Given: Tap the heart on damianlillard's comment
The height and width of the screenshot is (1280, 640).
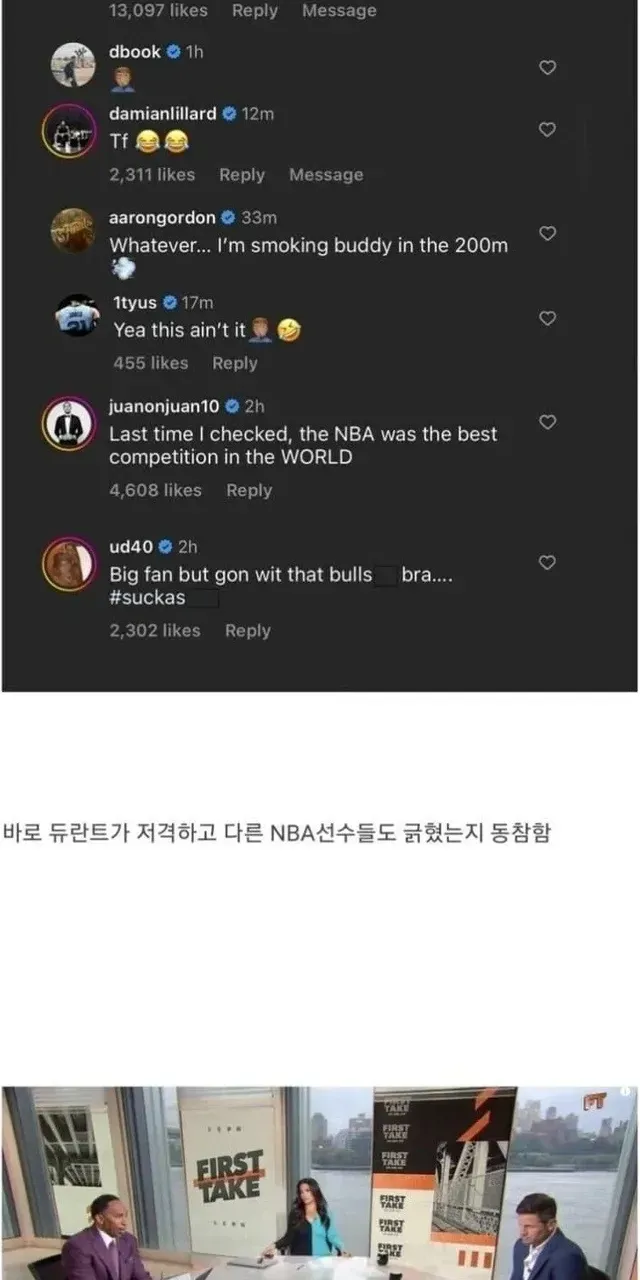Looking at the screenshot, I should [x=547, y=130].
